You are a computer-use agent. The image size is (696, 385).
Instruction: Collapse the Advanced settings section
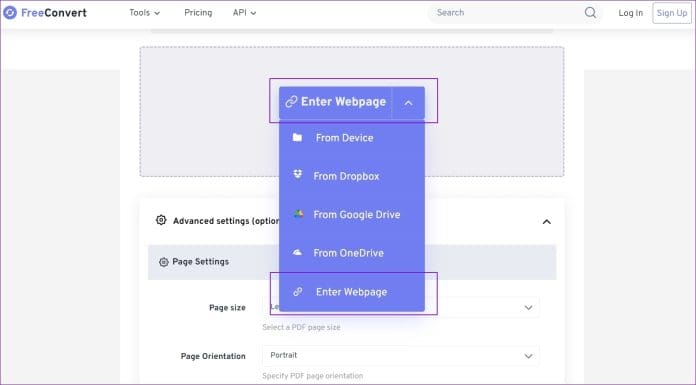tap(547, 222)
